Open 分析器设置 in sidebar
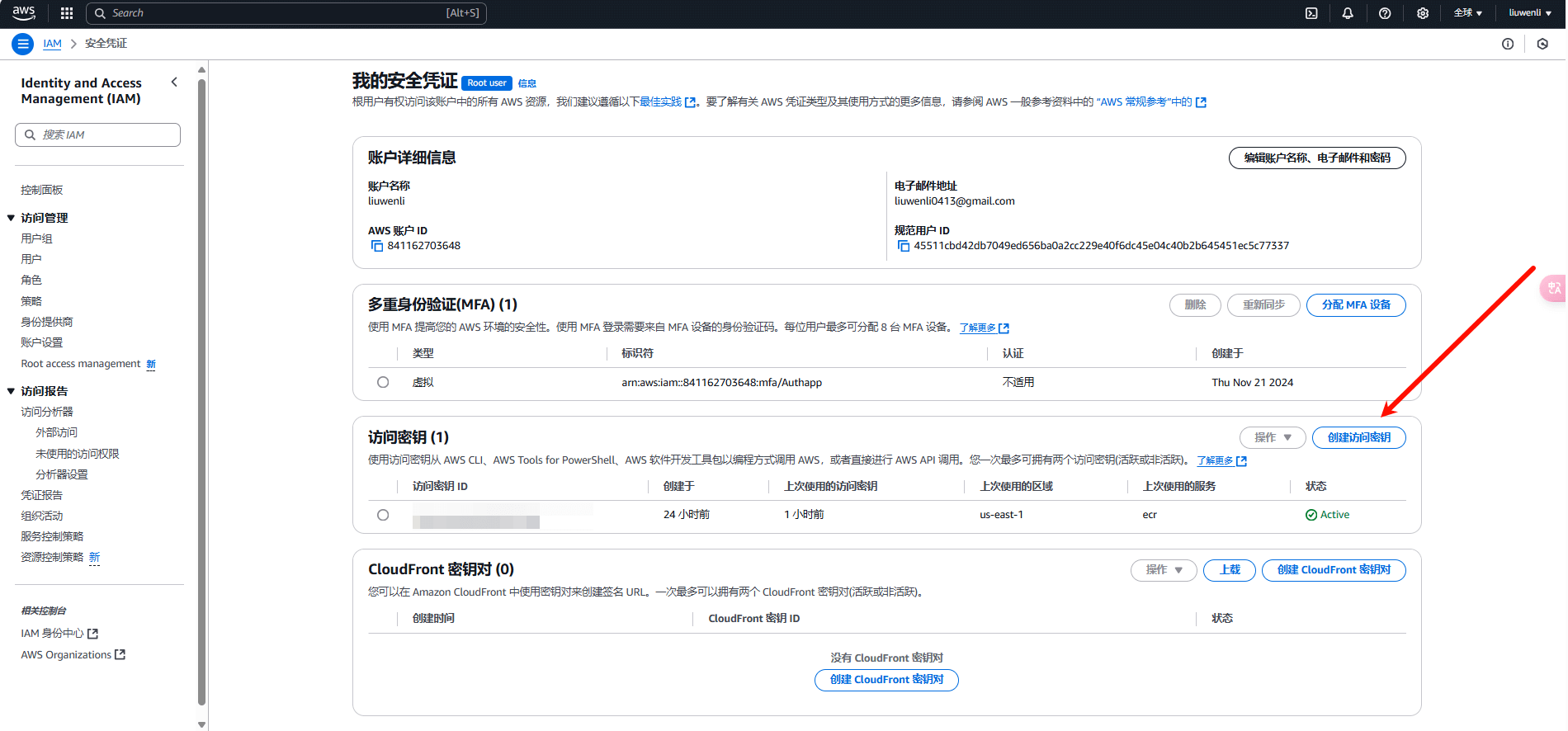Viewport: 1568px width, 731px height. click(62, 474)
